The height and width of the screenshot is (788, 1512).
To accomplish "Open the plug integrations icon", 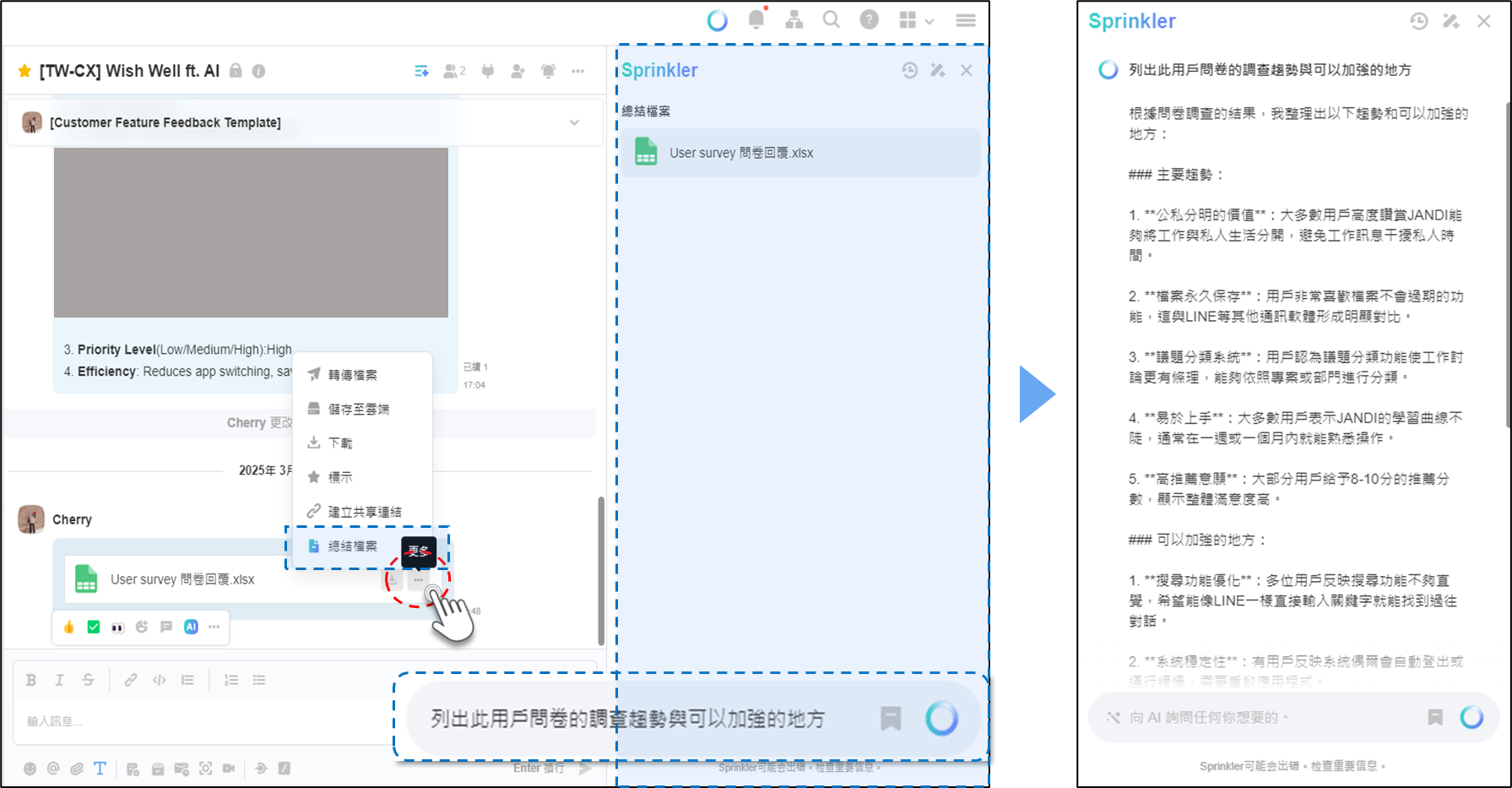I will (488, 72).
